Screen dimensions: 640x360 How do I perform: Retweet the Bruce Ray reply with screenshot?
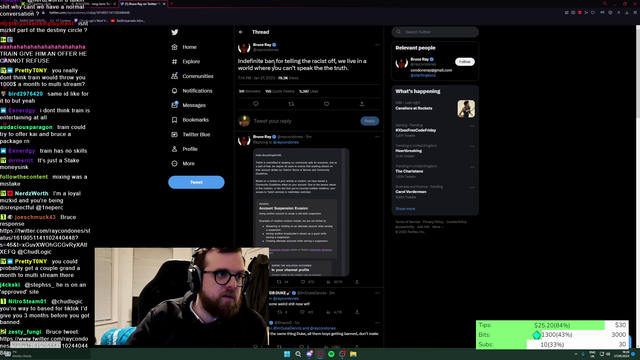279,282
